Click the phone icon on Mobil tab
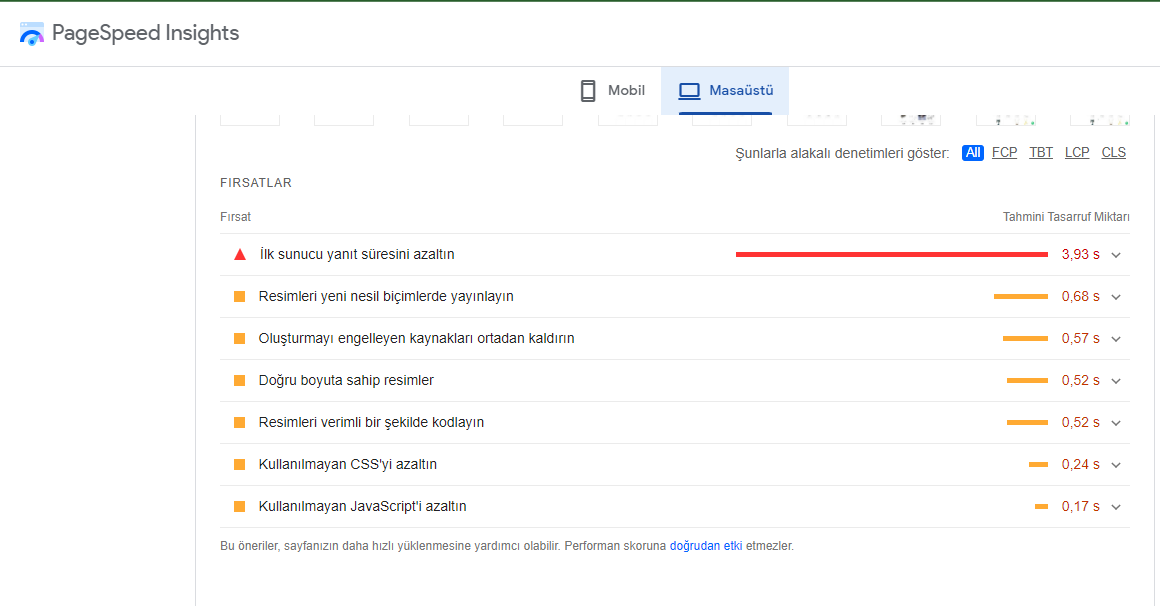 (x=588, y=91)
